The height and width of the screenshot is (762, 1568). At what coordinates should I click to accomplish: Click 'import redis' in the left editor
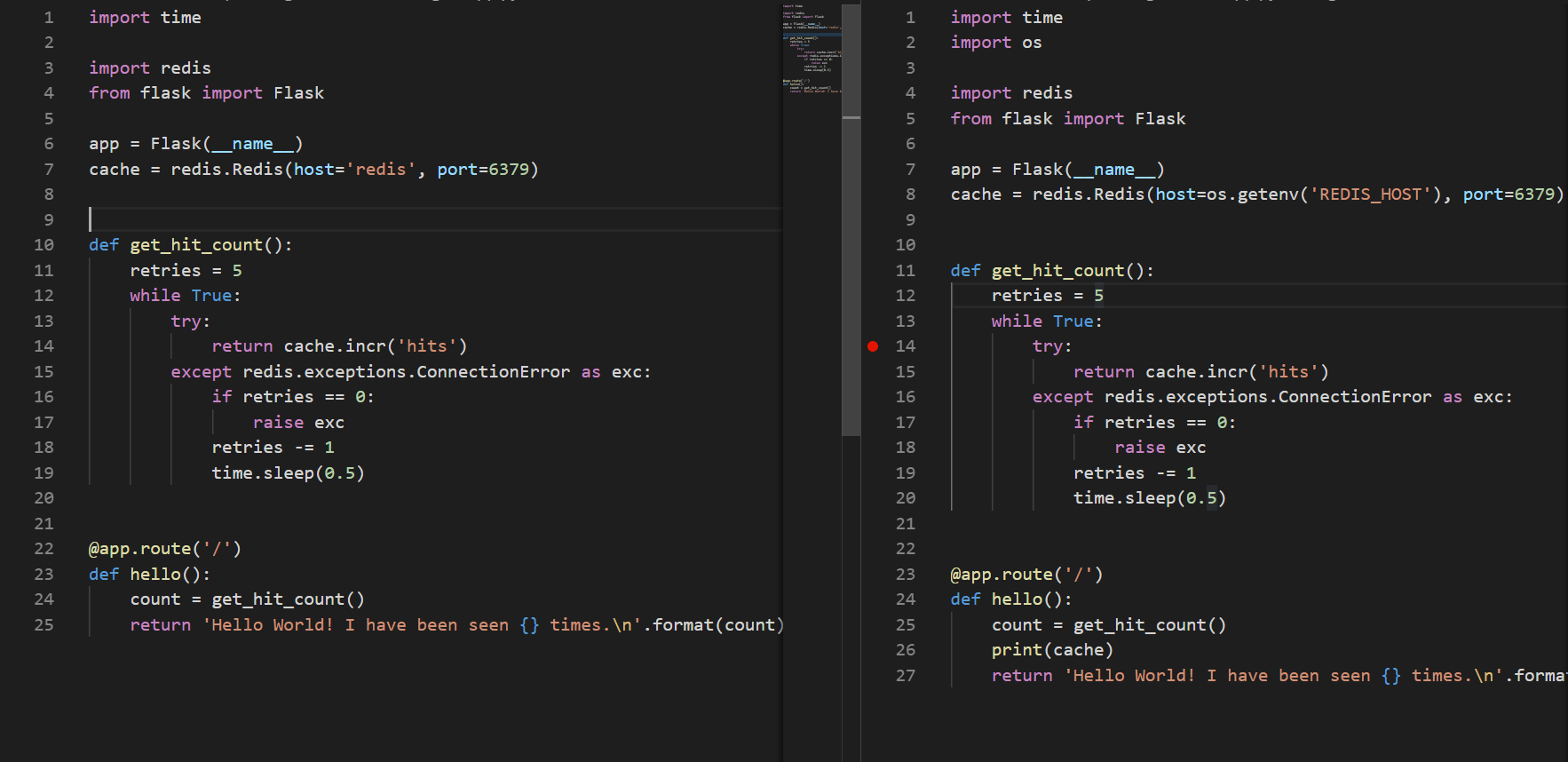pos(150,68)
